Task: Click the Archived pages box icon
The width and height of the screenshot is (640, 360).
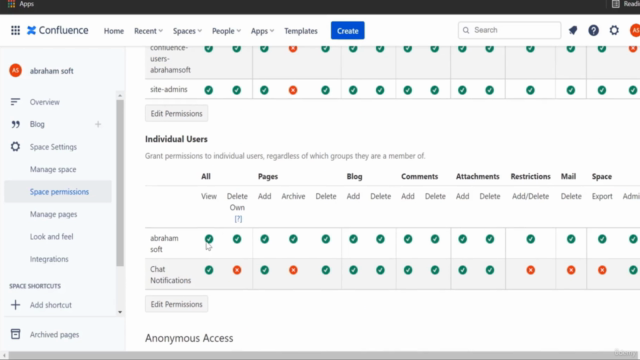Action: (15, 334)
